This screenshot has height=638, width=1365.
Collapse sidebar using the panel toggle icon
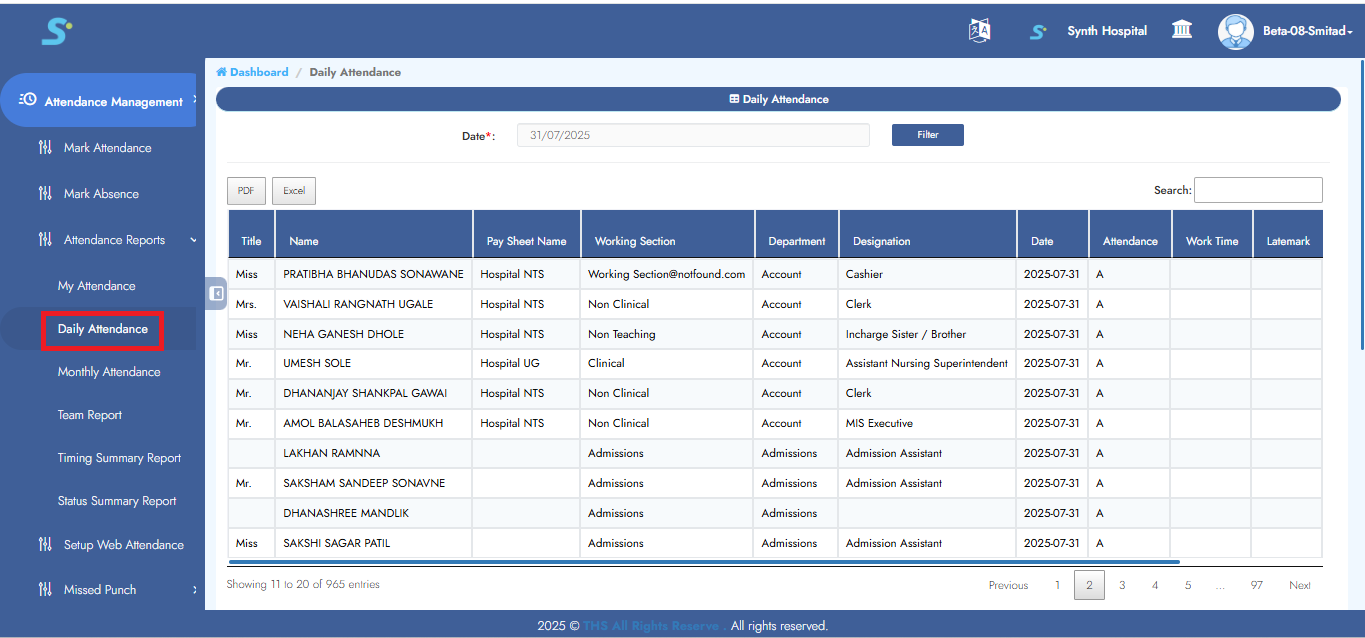(x=216, y=293)
